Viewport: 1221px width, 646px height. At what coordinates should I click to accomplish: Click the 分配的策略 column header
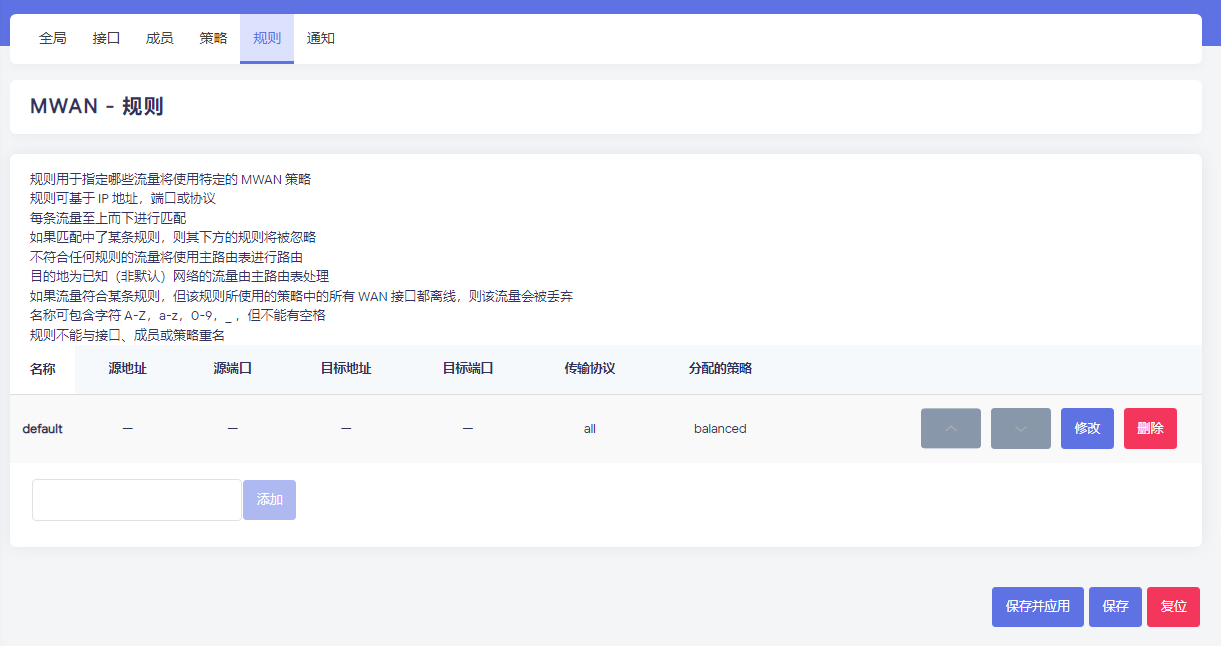(x=720, y=369)
